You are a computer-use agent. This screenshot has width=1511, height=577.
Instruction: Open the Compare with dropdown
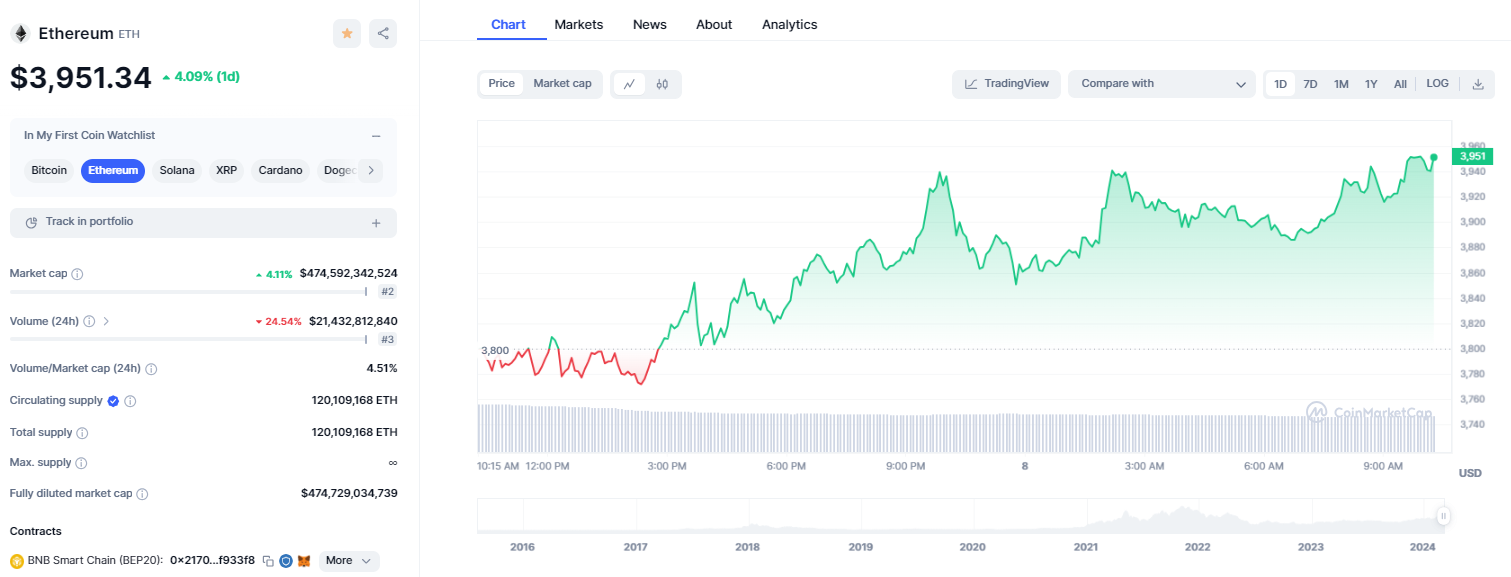pos(1162,84)
